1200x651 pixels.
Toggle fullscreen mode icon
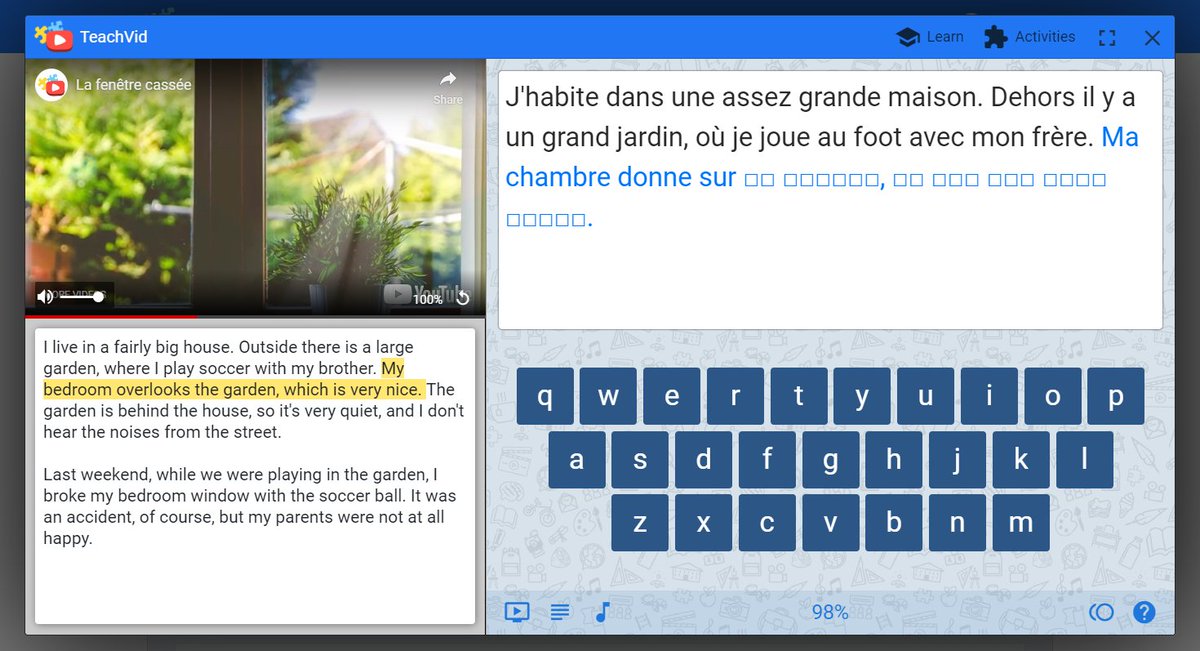[x=1106, y=38]
